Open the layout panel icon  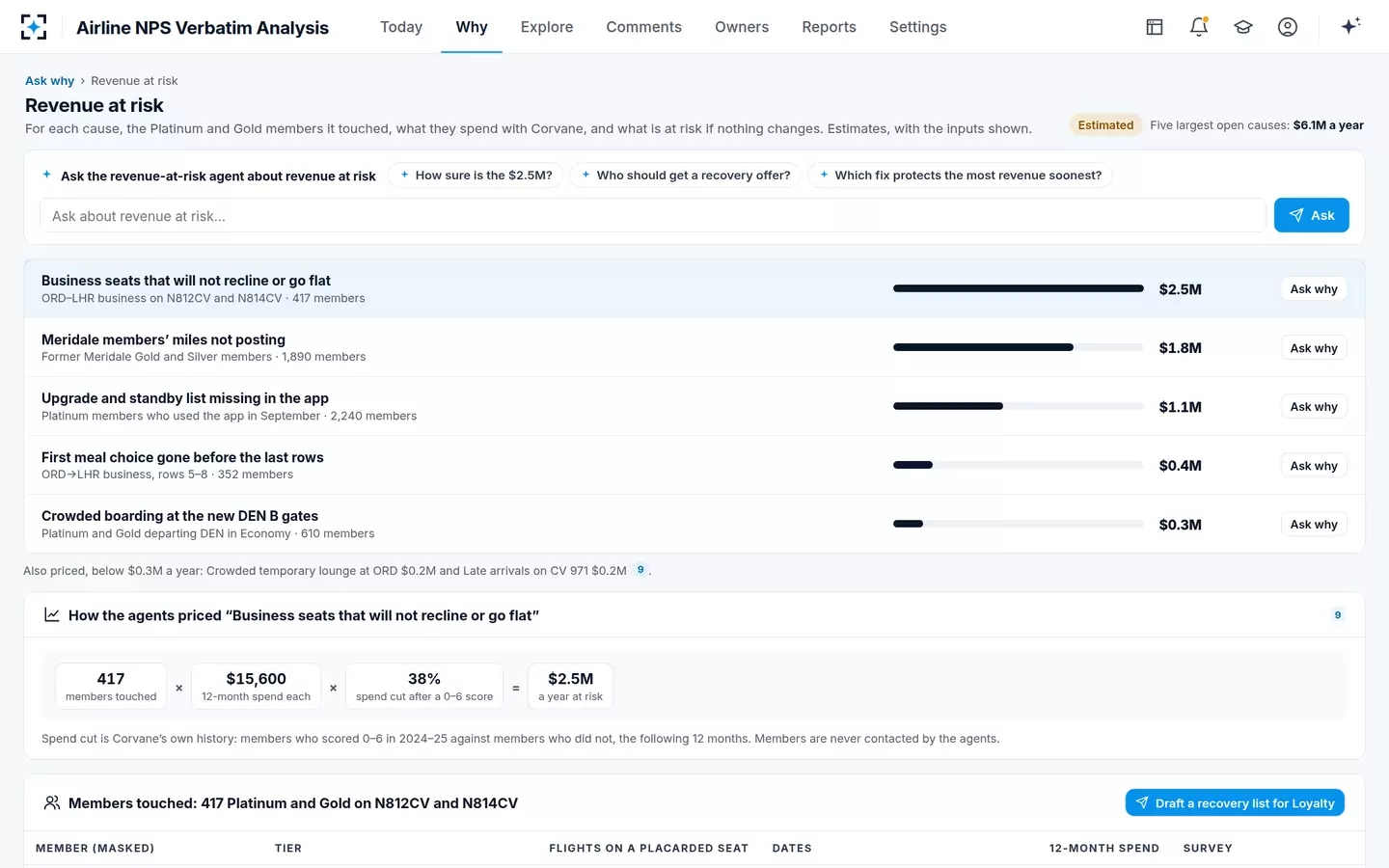coord(1155,27)
